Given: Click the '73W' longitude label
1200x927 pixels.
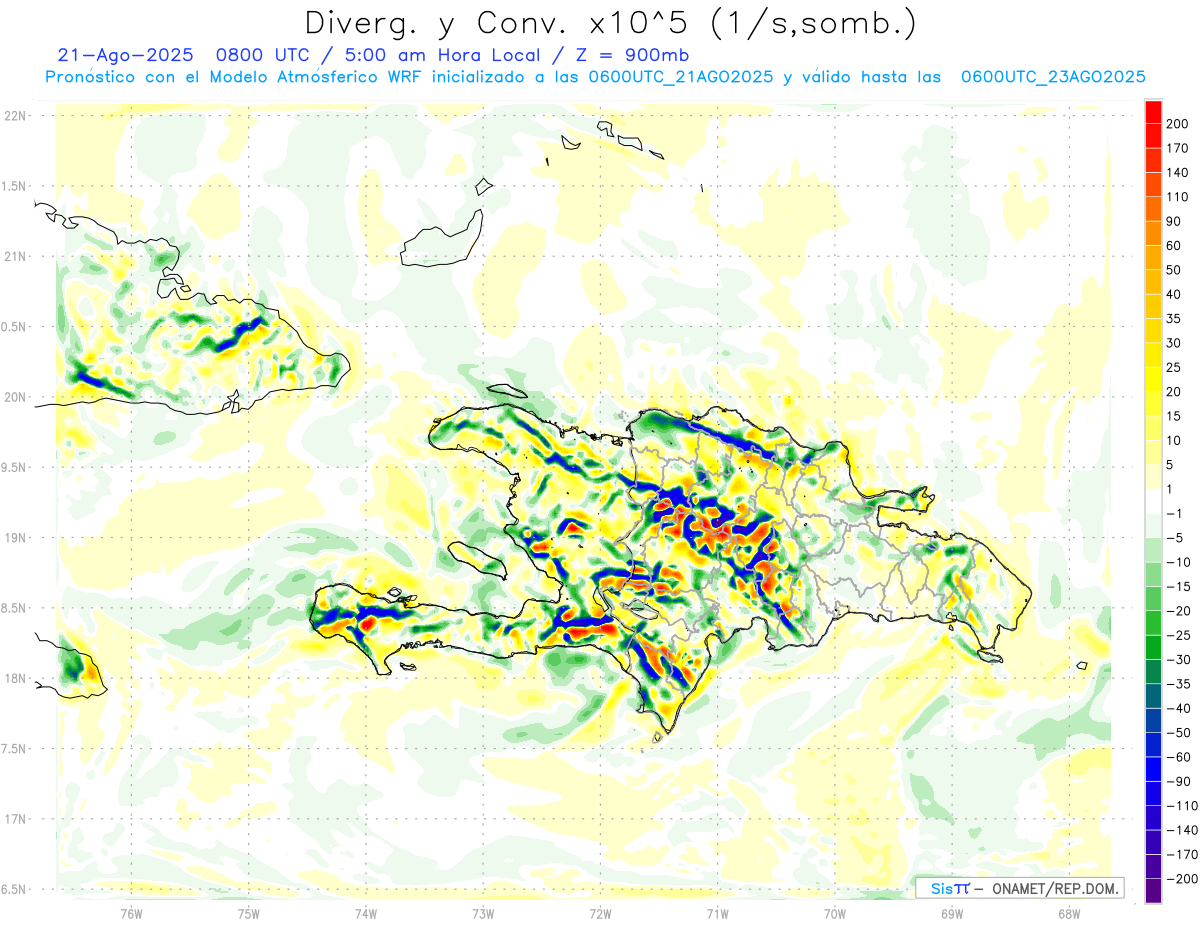Looking at the screenshot, I should (483, 913).
